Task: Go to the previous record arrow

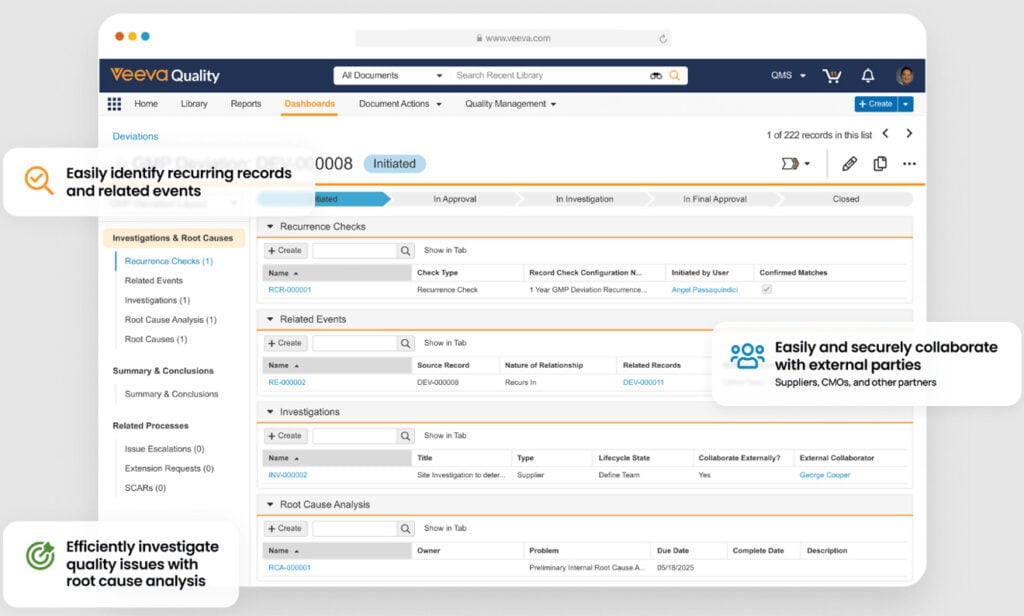Action: point(885,134)
